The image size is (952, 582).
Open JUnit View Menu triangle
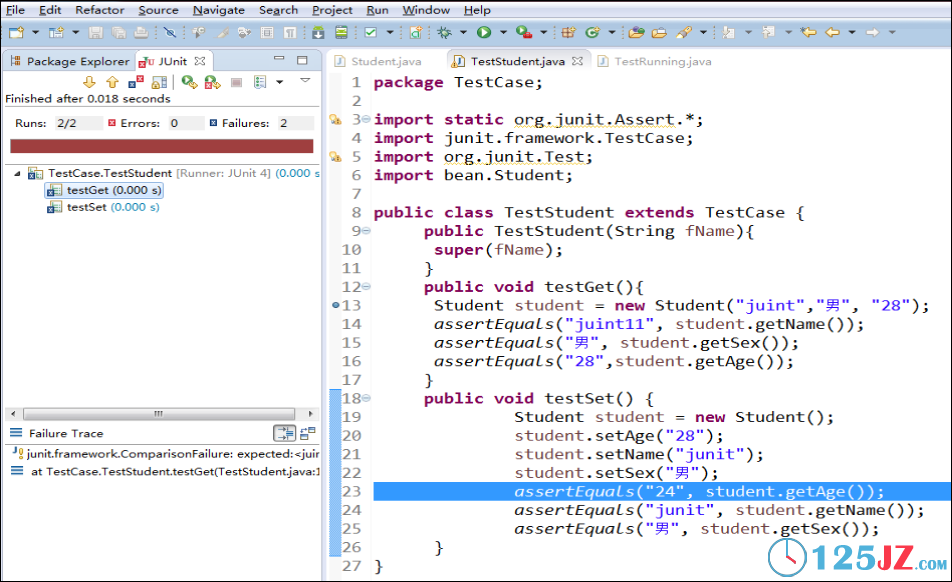305,81
